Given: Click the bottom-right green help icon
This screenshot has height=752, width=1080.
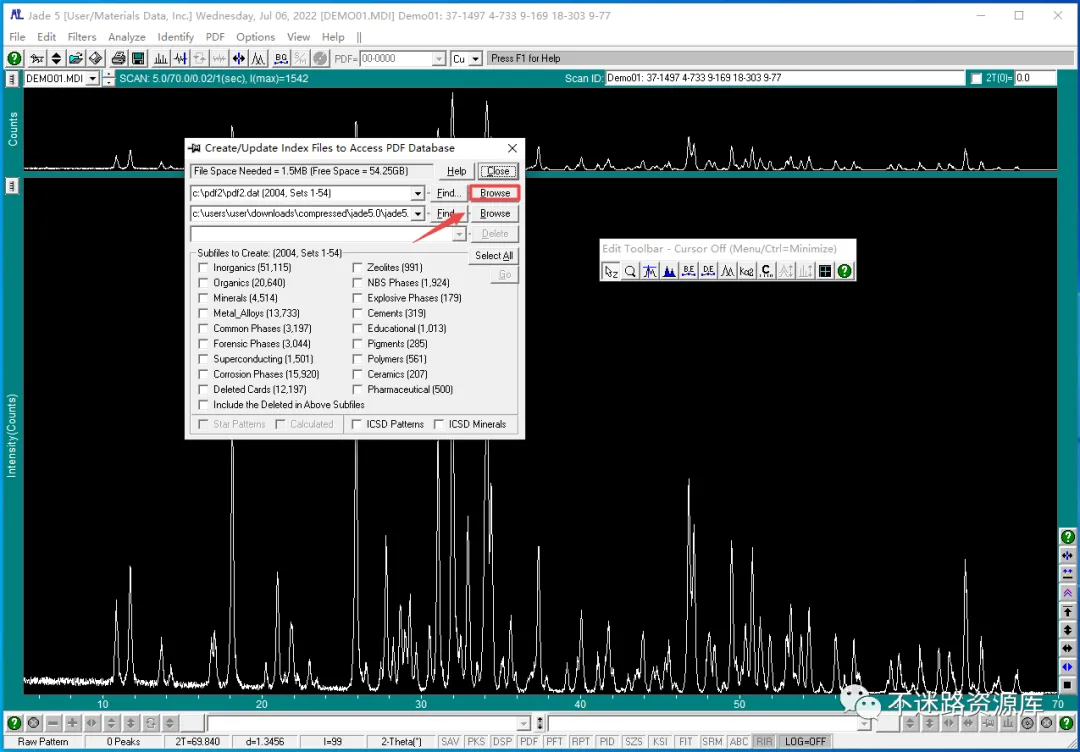Looking at the screenshot, I should tap(1066, 723).
